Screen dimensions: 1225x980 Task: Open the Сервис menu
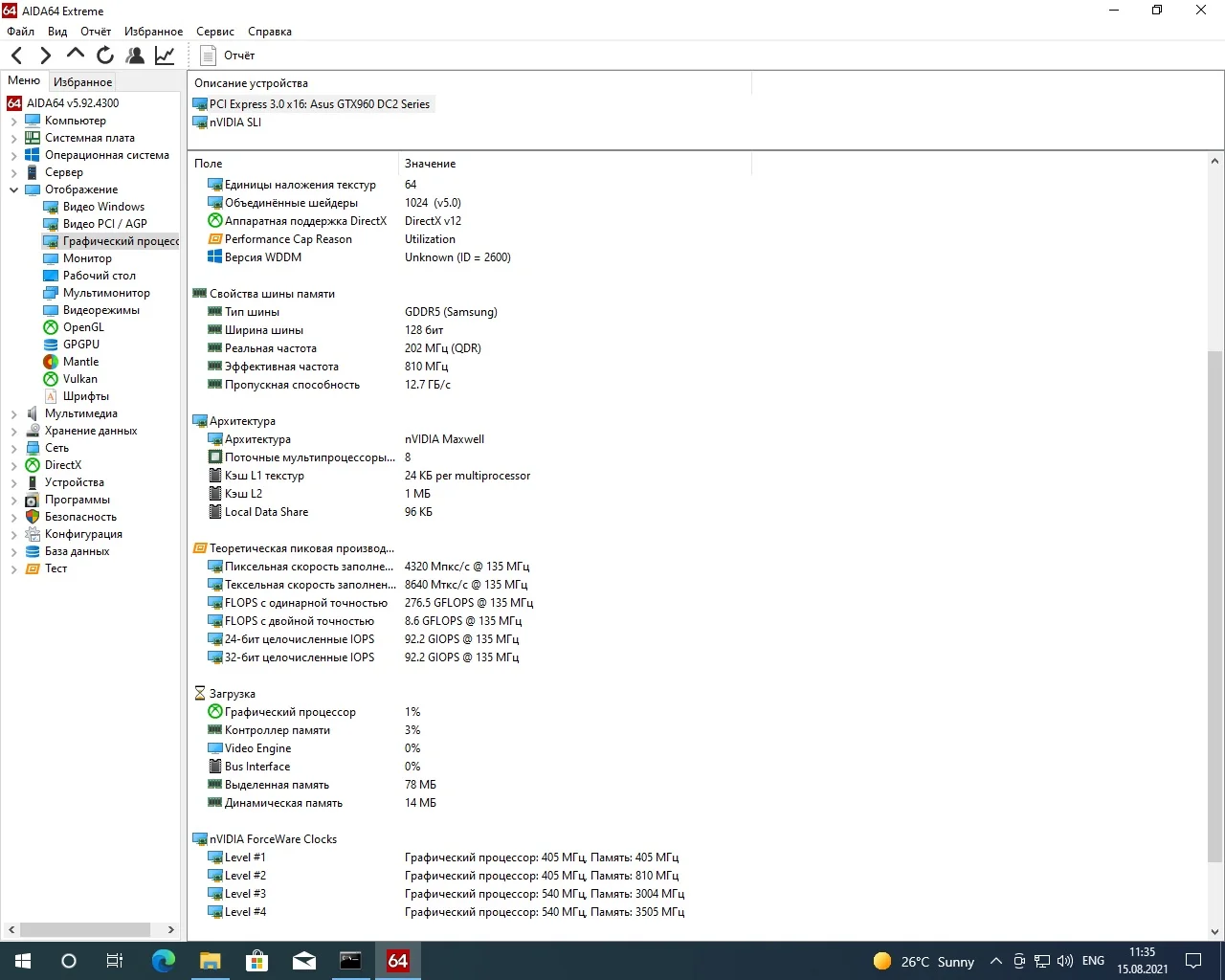215,32
